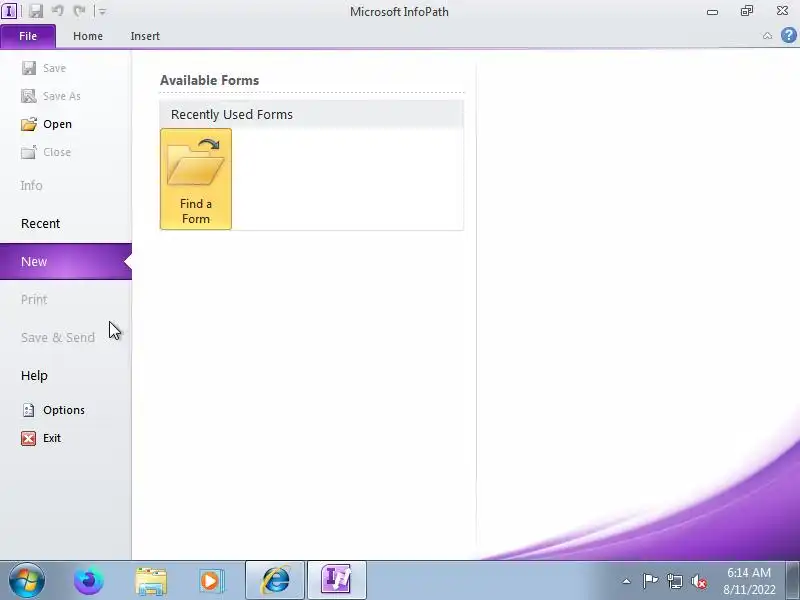Open Windows Explorer from the taskbar

pyautogui.click(x=151, y=581)
